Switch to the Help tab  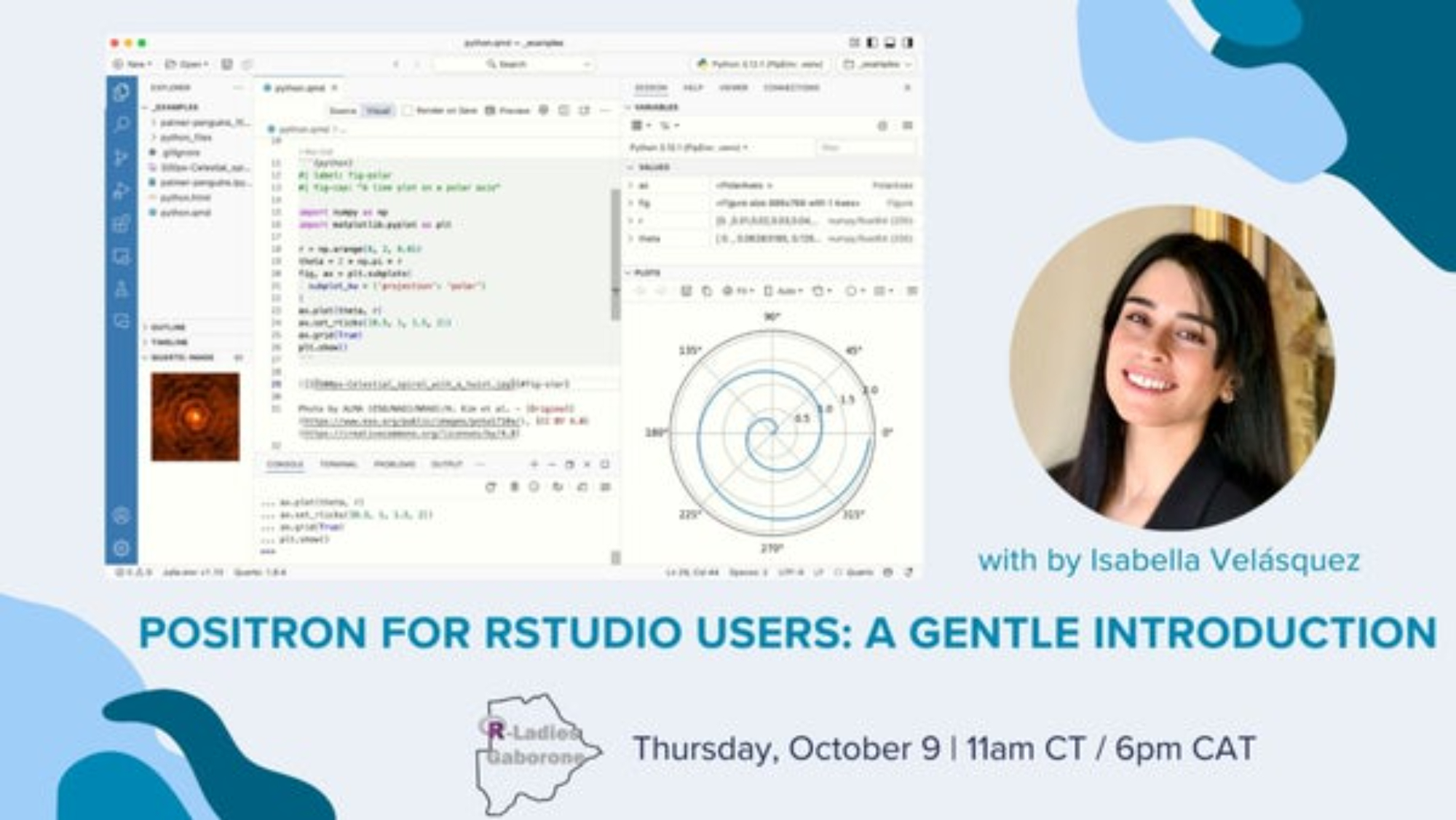[692, 87]
